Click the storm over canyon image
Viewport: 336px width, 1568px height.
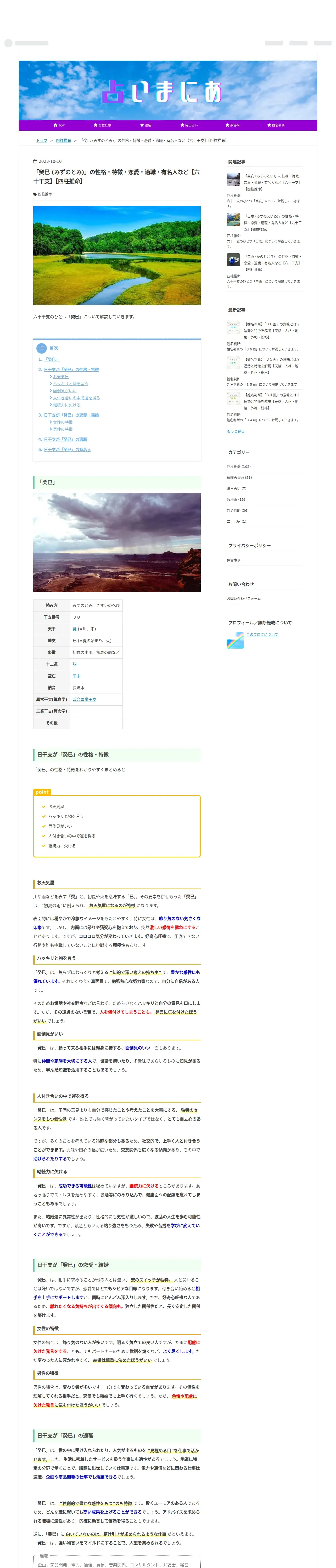(x=116, y=542)
